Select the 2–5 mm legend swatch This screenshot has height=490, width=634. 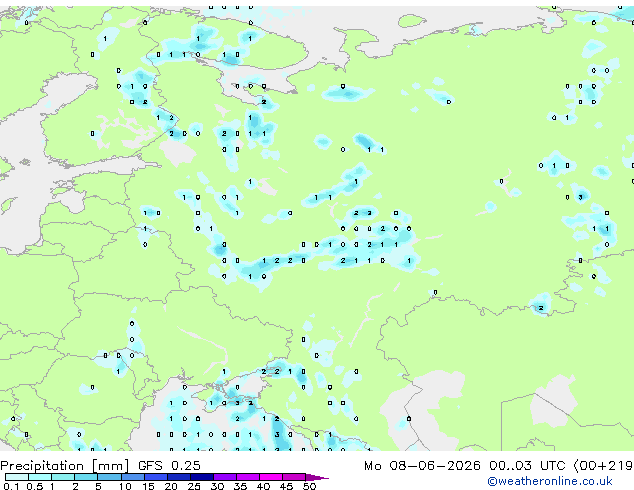[86, 477]
